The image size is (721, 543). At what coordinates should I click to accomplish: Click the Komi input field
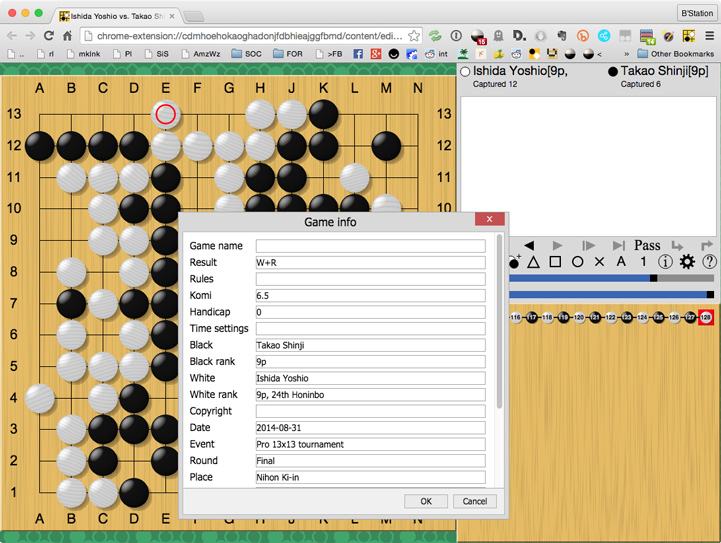pos(370,296)
